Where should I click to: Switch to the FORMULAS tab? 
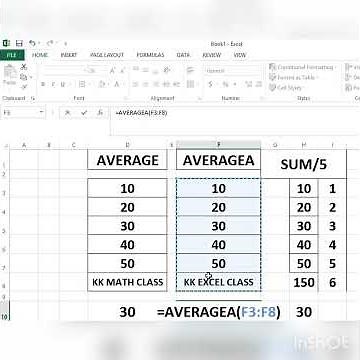point(150,55)
